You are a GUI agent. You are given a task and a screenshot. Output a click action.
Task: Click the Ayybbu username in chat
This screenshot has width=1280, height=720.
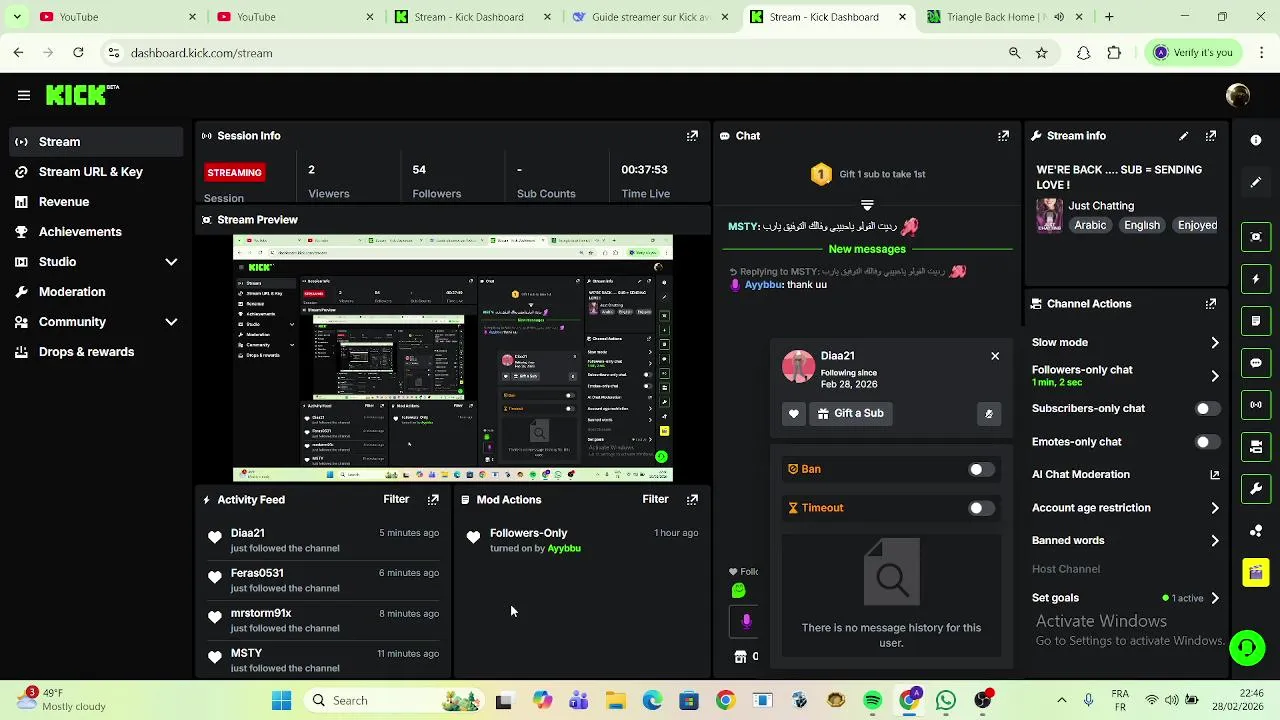(764, 285)
